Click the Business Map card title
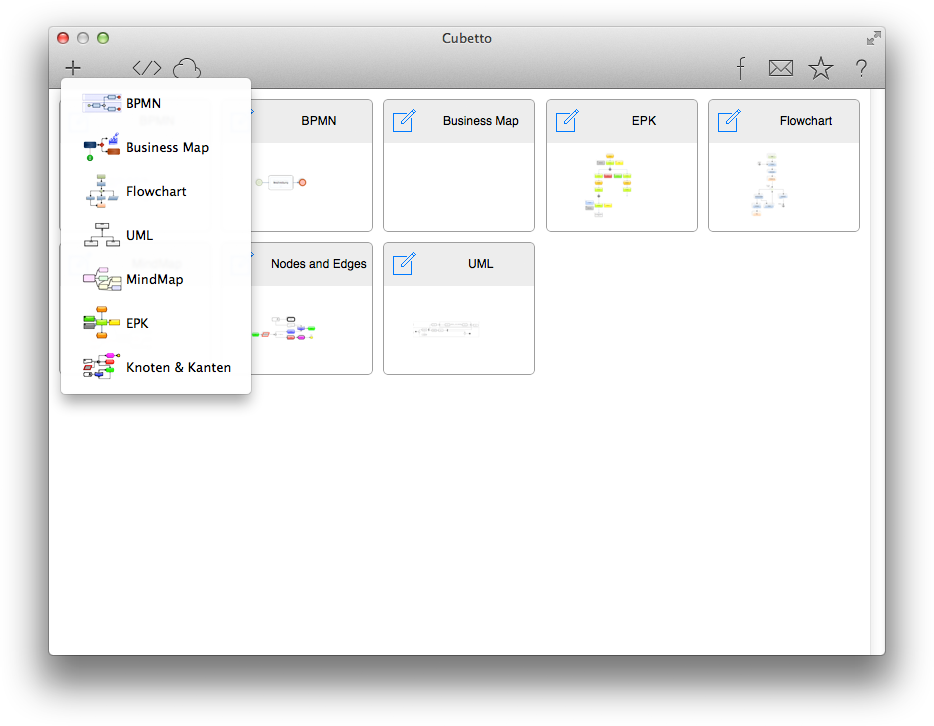Viewport: 934px width, 726px height. click(x=481, y=121)
